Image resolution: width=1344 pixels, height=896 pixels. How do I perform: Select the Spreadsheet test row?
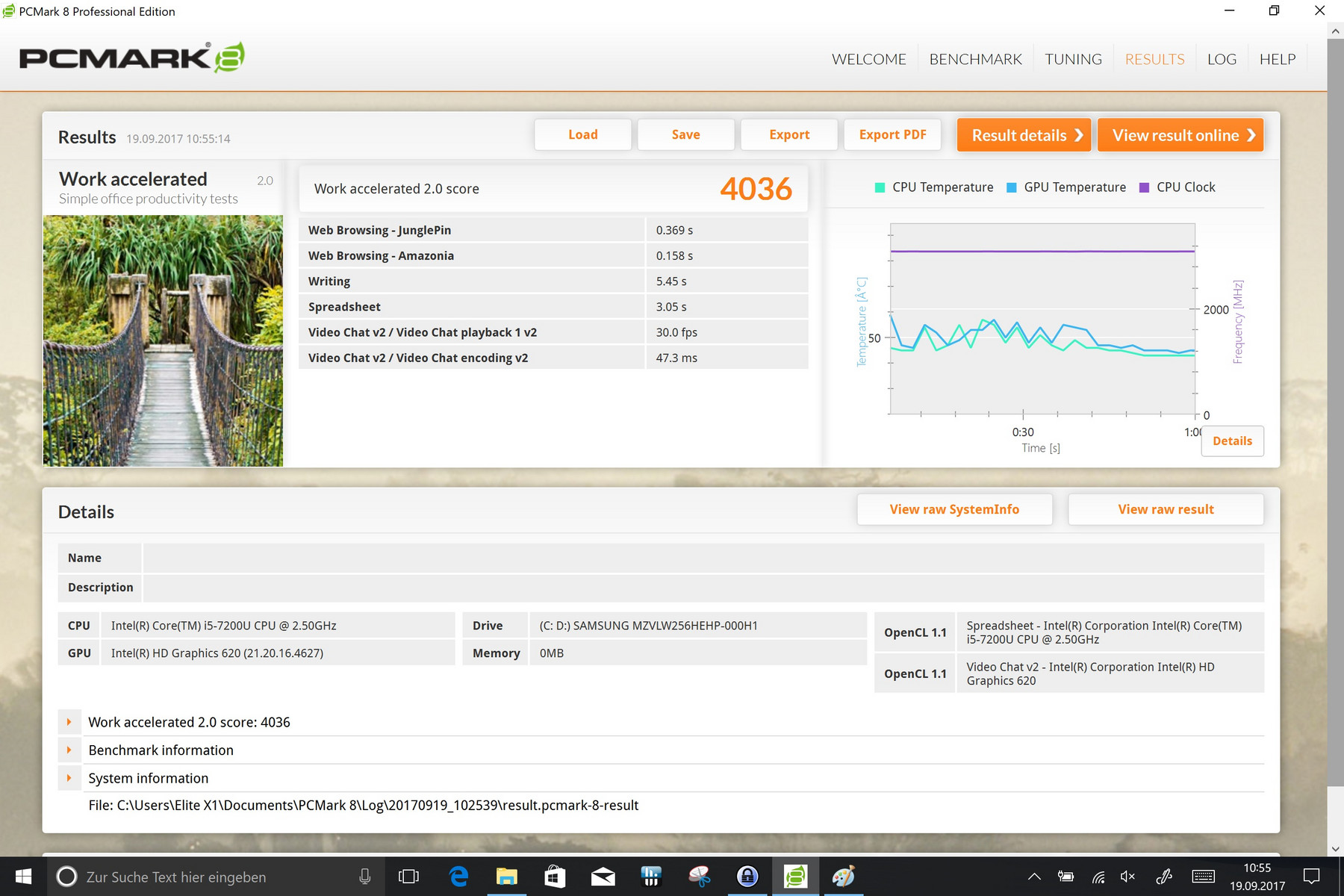click(553, 307)
